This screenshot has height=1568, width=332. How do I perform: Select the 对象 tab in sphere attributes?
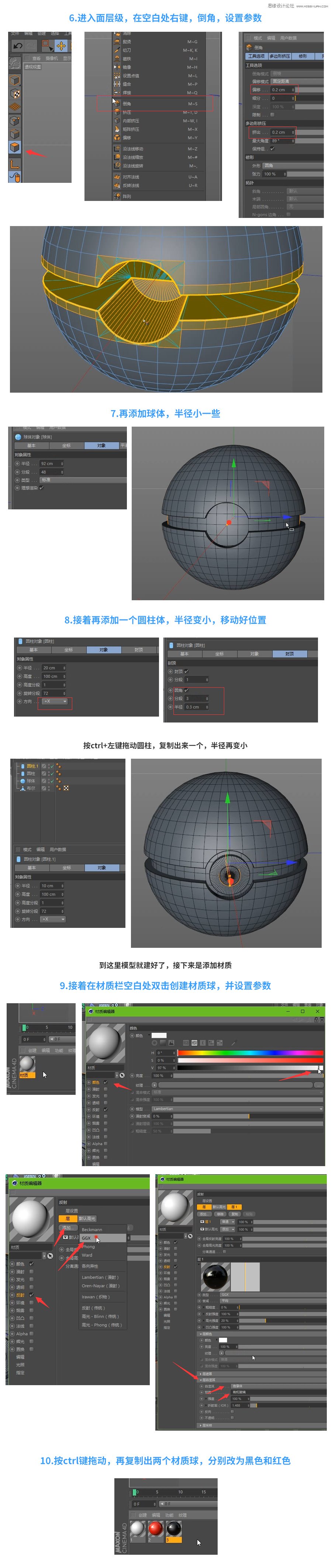(101, 445)
